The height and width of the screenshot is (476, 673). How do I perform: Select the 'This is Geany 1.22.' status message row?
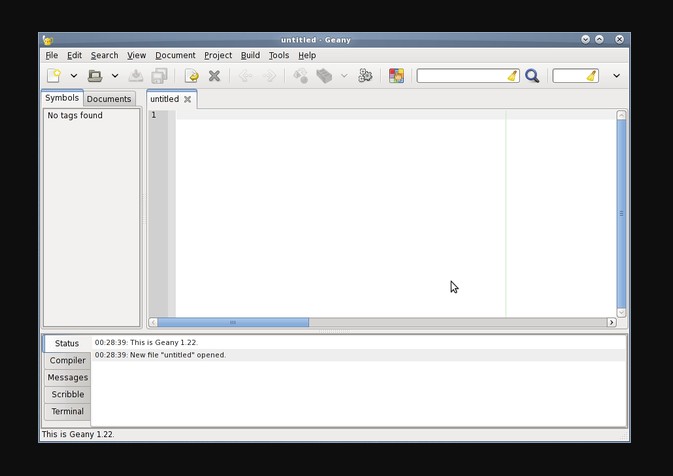[358, 343]
